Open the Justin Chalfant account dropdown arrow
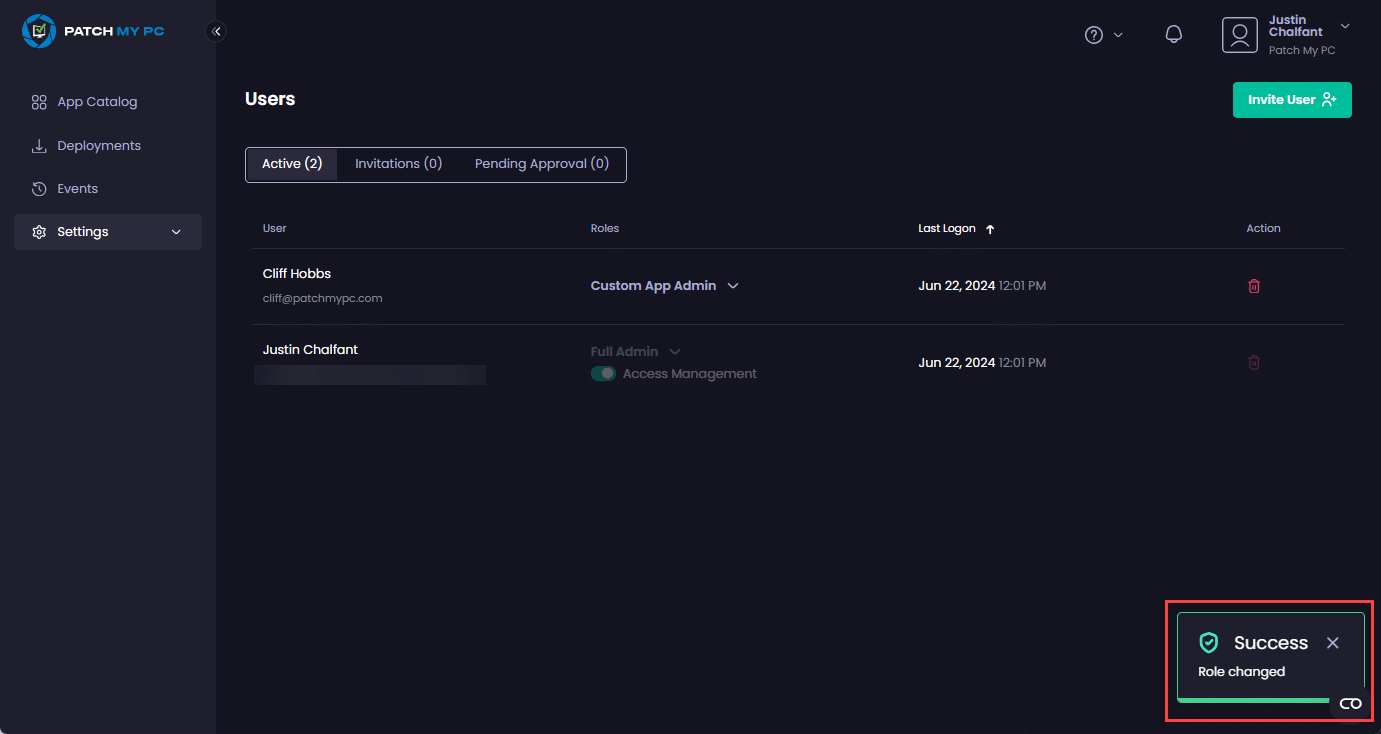 [1345, 26]
